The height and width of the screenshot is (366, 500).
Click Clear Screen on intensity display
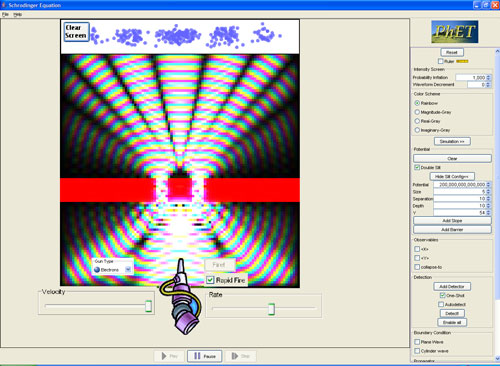point(76,32)
